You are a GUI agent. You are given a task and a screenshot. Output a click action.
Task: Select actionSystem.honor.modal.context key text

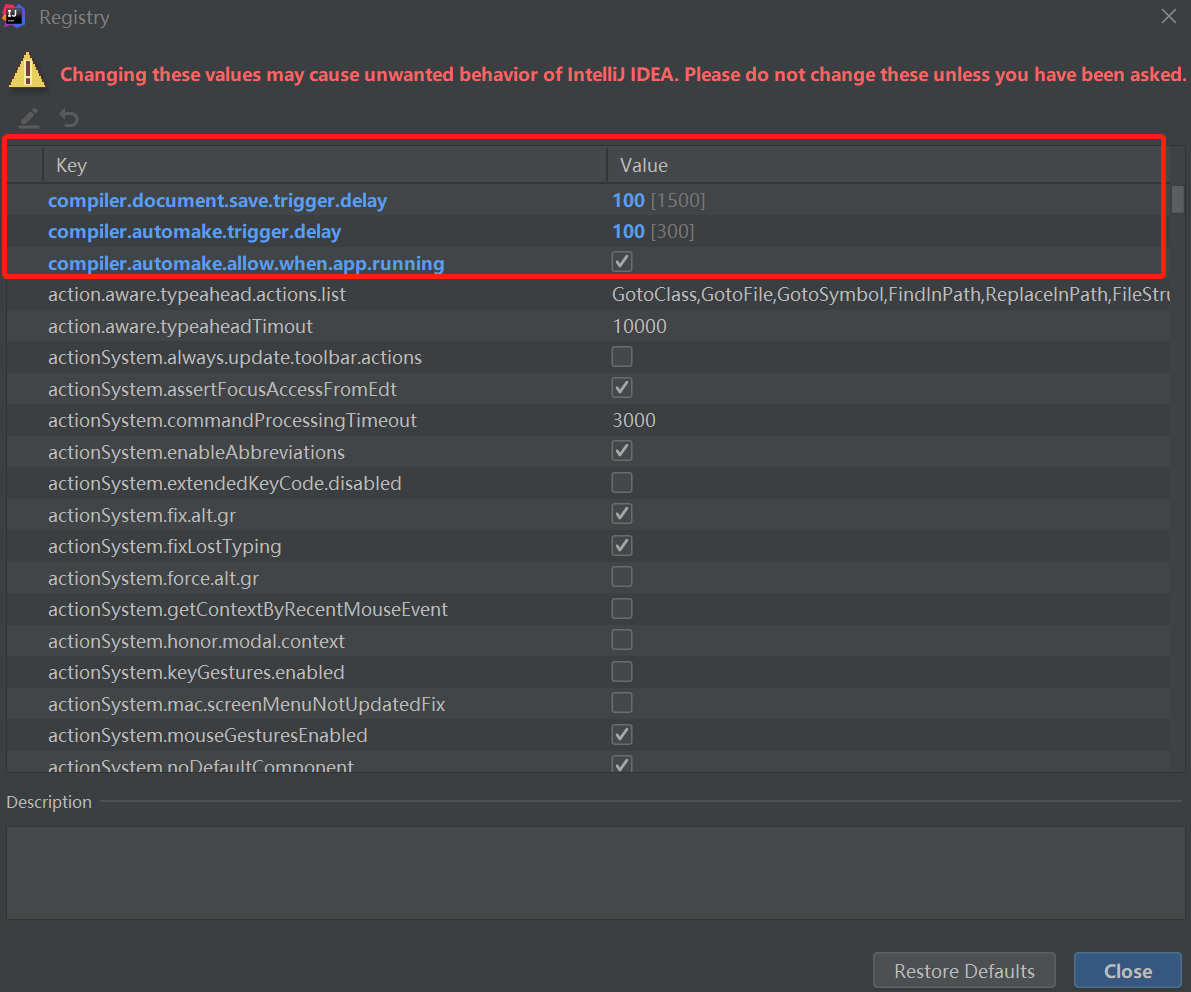(x=196, y=642)
